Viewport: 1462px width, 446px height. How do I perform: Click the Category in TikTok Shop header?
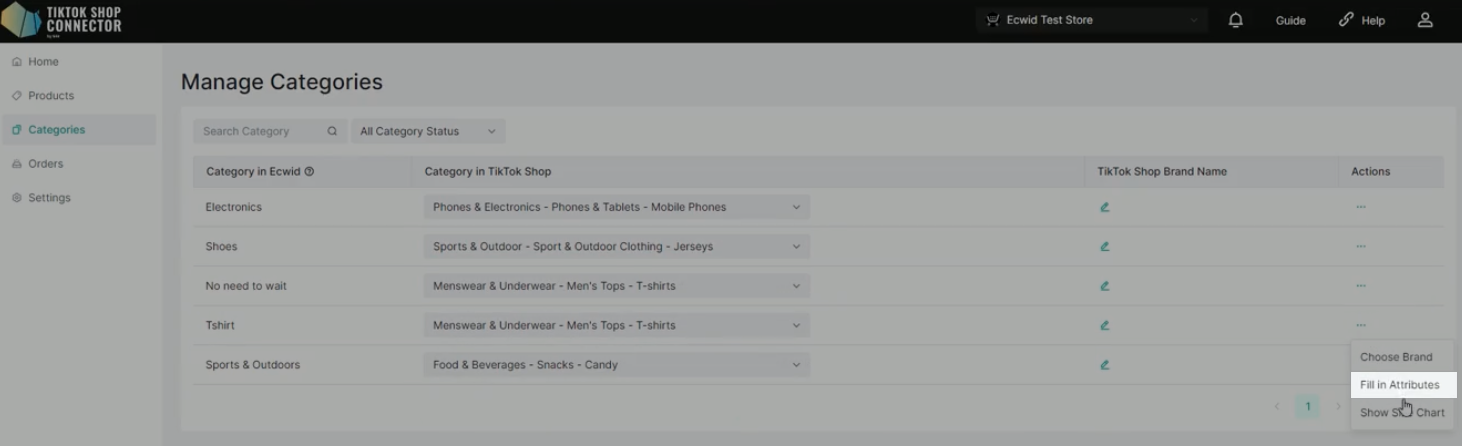click(x=488, y=171)
